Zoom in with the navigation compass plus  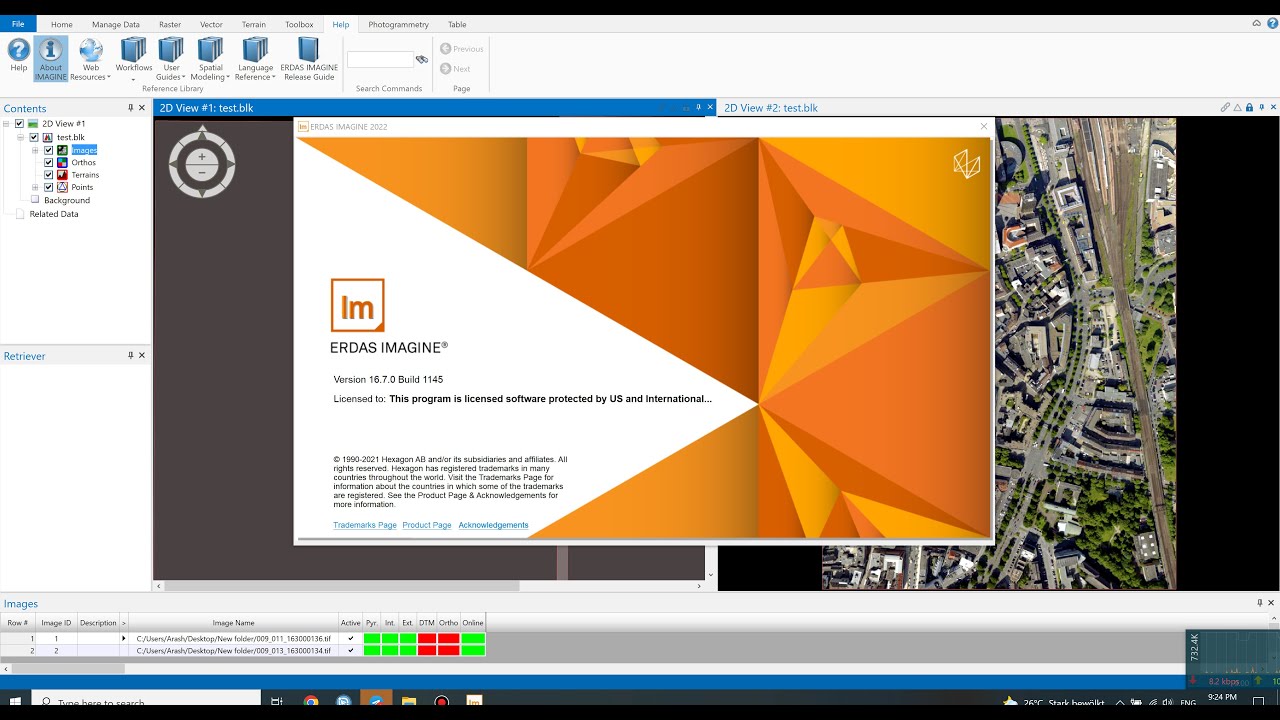(x=202, y=156)
